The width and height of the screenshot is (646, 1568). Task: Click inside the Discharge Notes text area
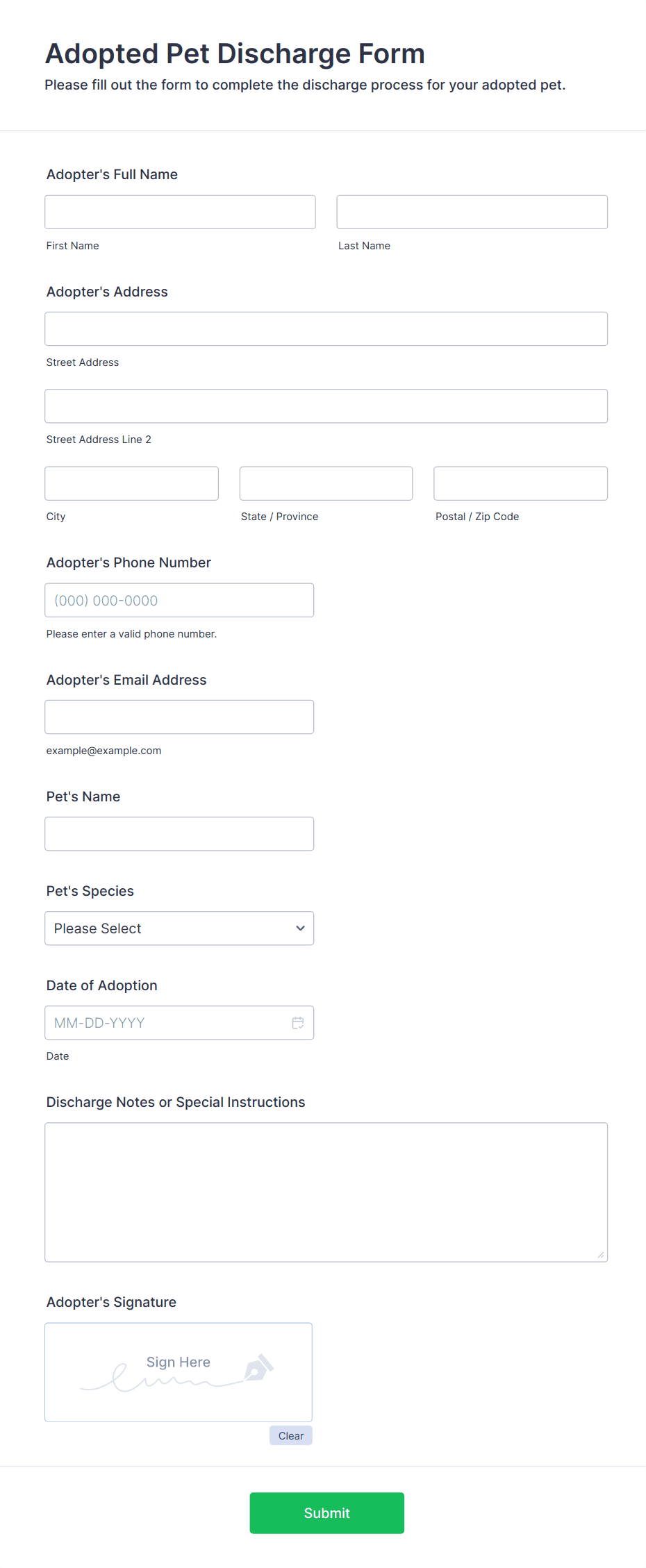[326, 1192]
